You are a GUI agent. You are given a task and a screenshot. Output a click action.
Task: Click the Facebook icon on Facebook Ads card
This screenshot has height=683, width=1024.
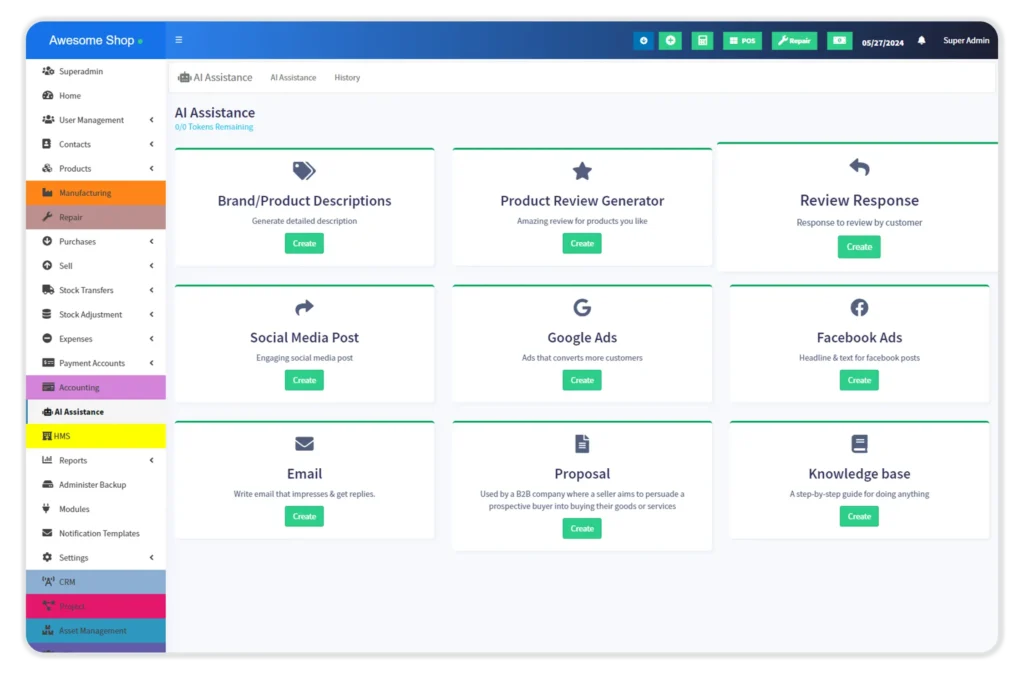click(x=859, y=307)
